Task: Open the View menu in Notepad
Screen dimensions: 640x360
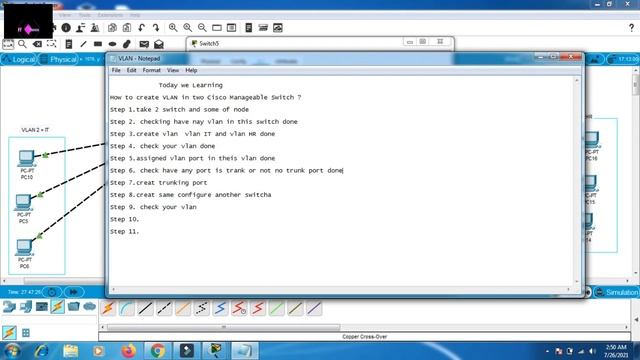Action: click(173, 70)
